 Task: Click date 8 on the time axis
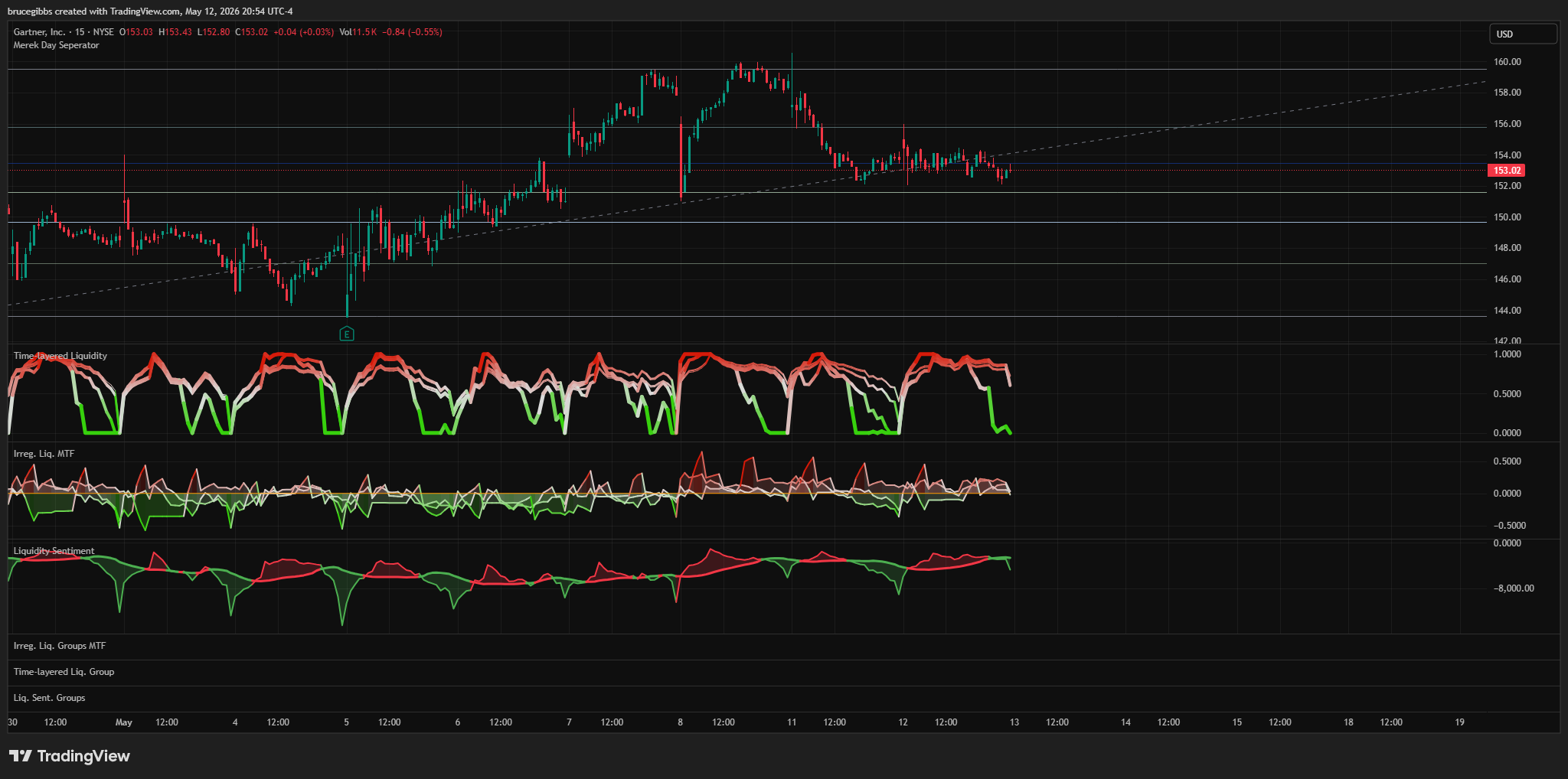(x=680, y=722)
